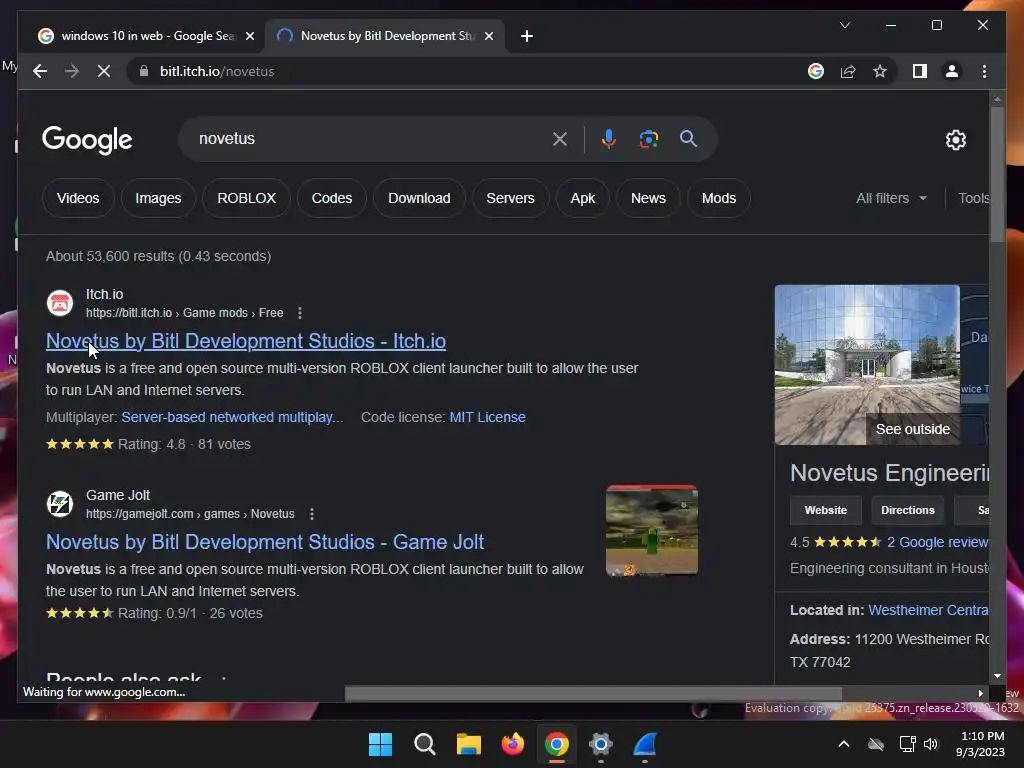1024x768 pixels.
Task: Click the forward navigation arrow
Action: pyautogui.click(x=72, y=71)
